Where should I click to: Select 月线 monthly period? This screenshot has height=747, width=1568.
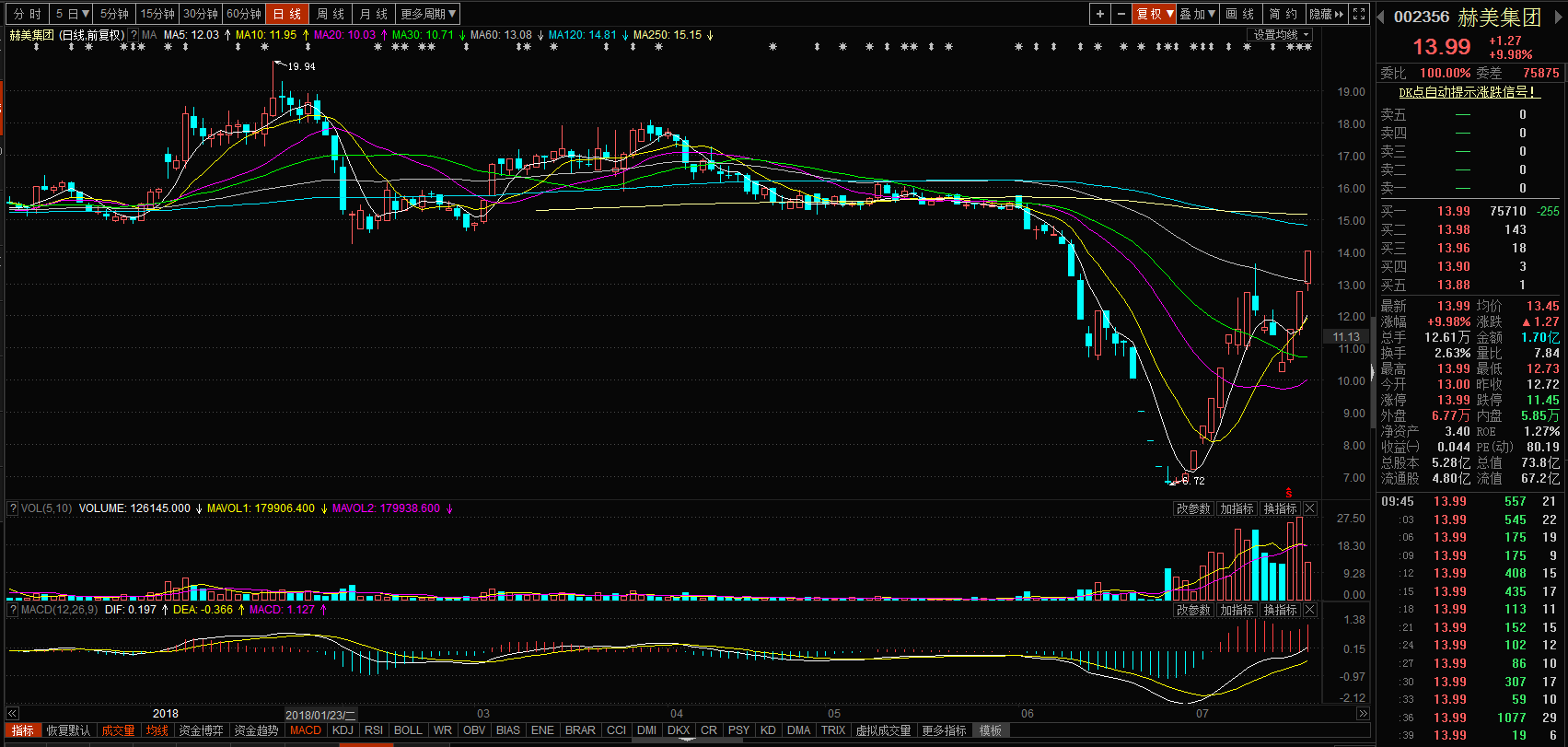tap(374, 14)
